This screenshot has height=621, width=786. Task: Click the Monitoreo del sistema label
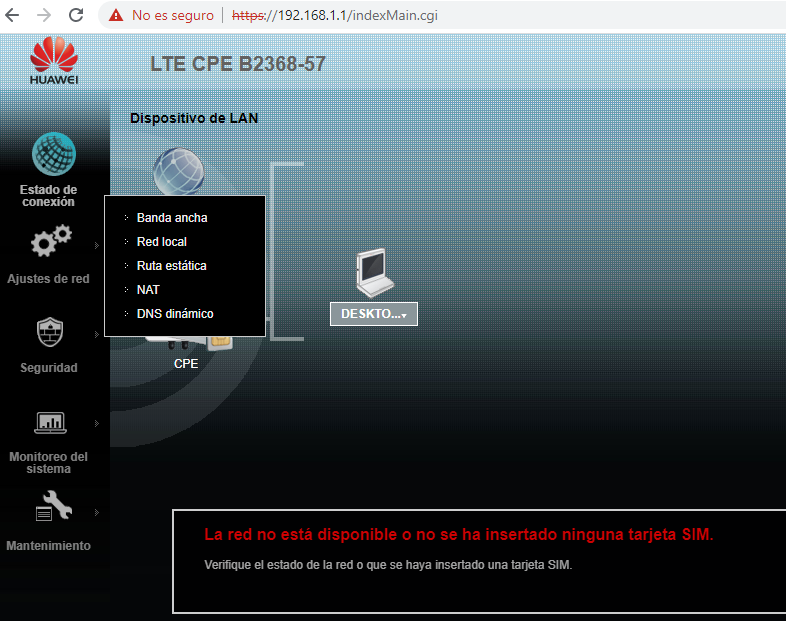48,463
